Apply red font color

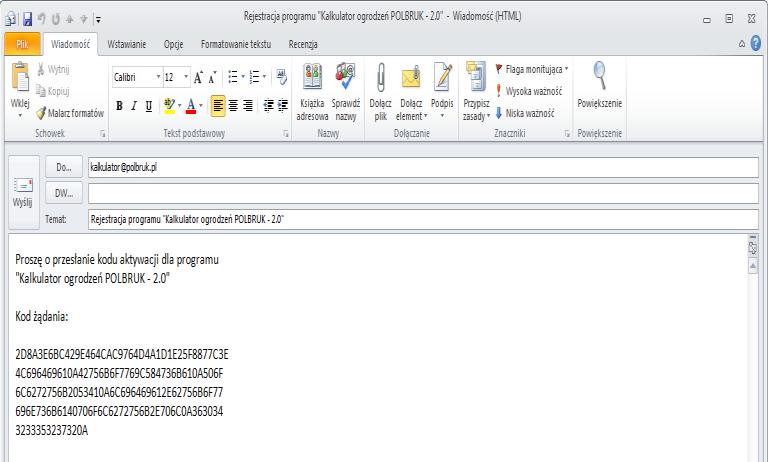tap(191, 106)
